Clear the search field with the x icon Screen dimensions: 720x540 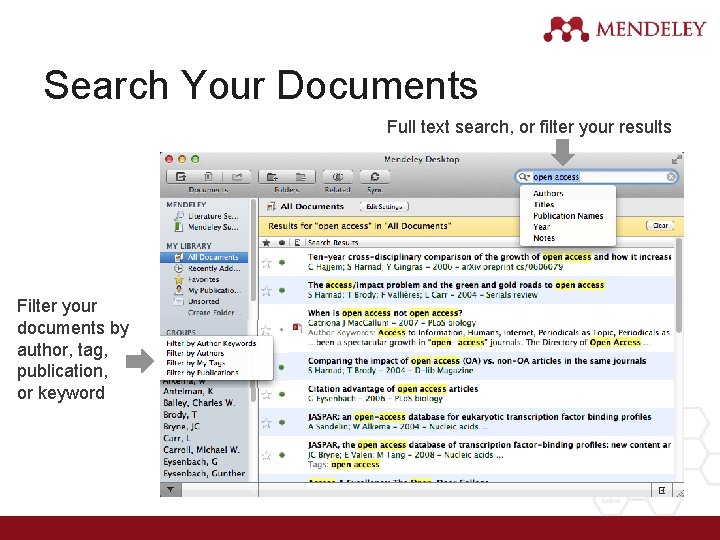(x=671, y=177)
